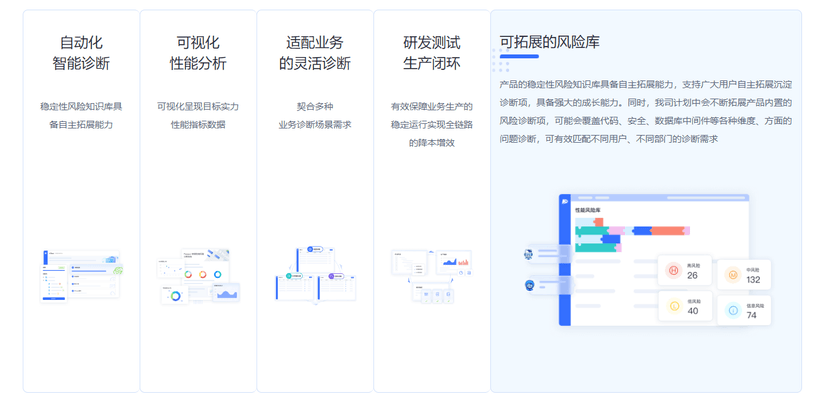Click the high-risk count 26
Image resolution: width=828 pixels, height=405 pixels.
pos(692,276)
